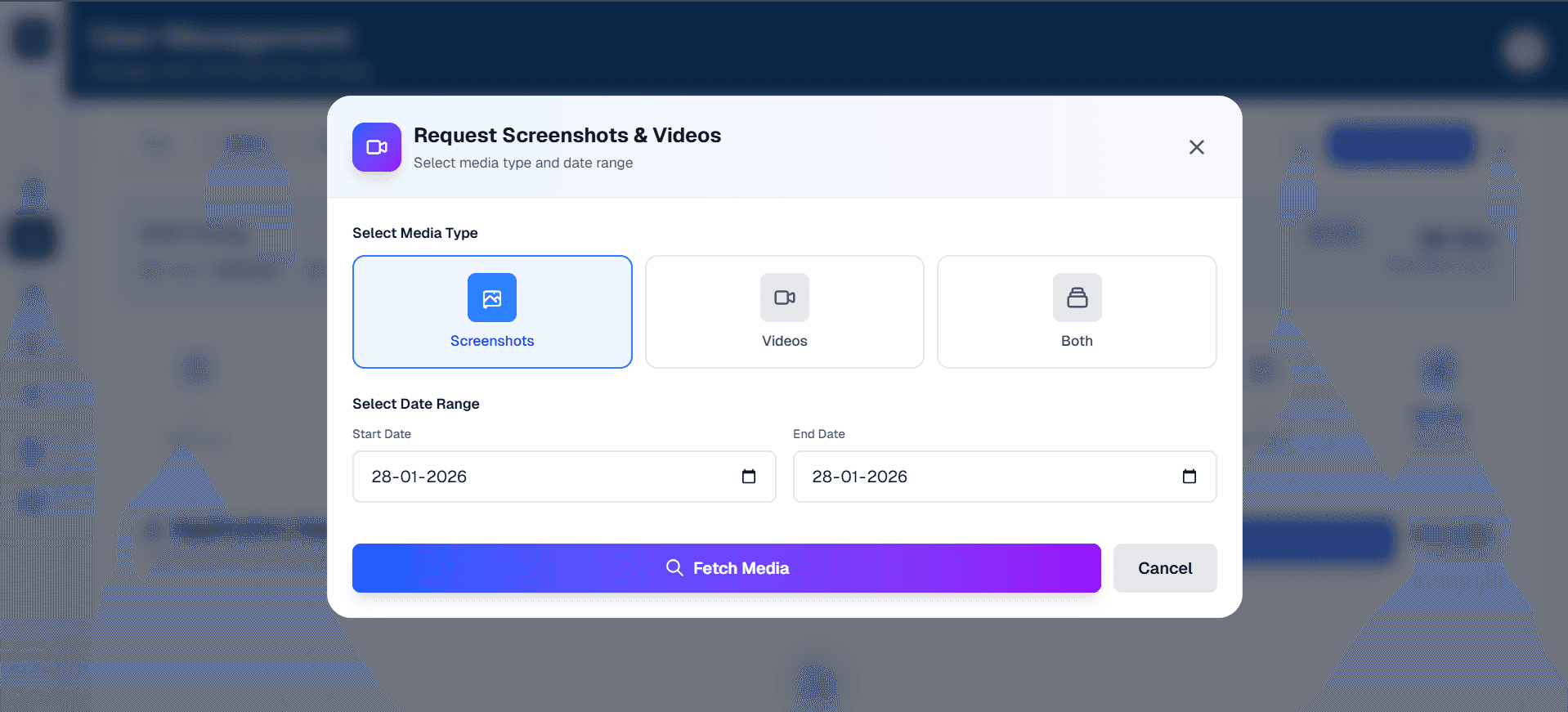
Task: Click the "Select media type and date range" subtitle
Action: click(x=523, y=163)
